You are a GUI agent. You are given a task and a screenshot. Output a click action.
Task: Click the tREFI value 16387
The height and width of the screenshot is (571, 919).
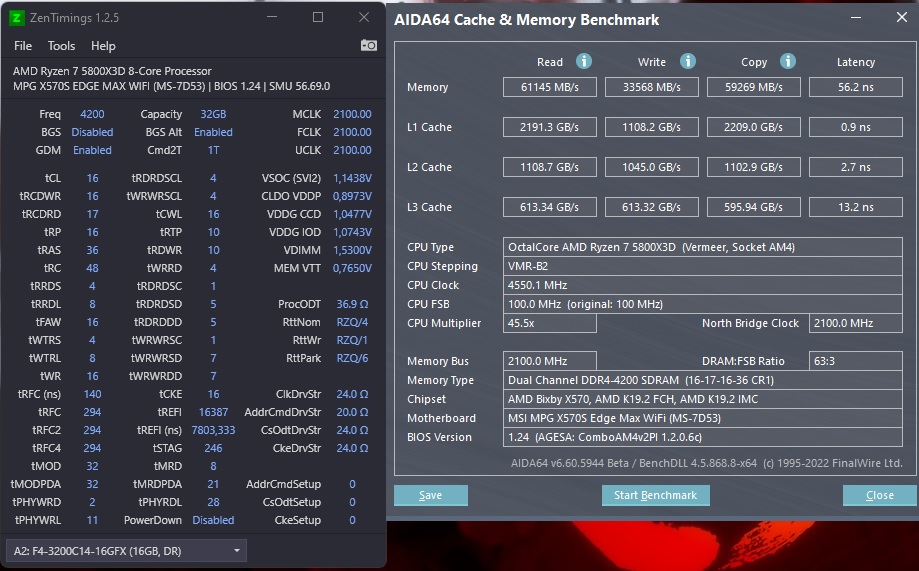[213, 412]
